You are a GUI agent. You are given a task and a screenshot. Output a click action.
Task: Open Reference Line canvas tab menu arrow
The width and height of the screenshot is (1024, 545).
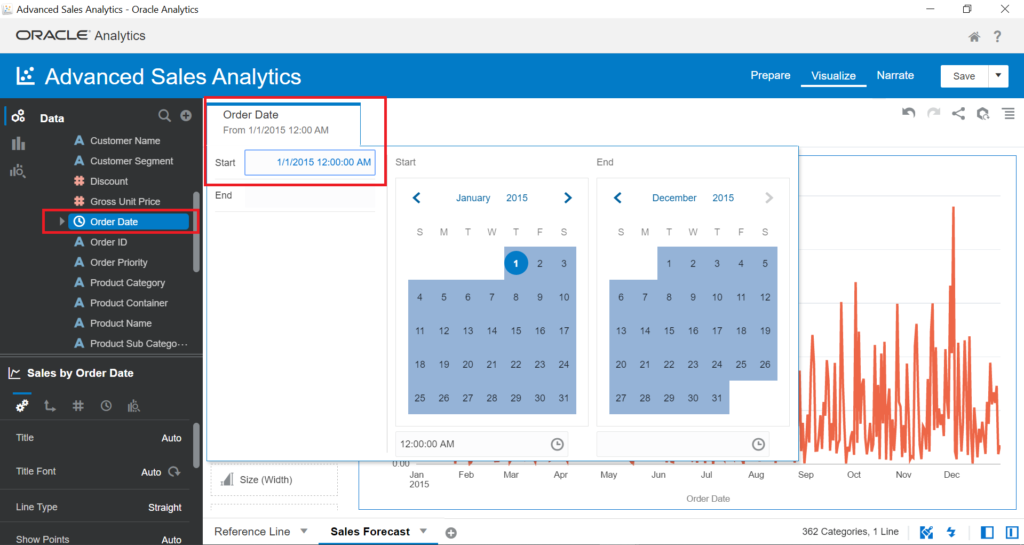304,531
